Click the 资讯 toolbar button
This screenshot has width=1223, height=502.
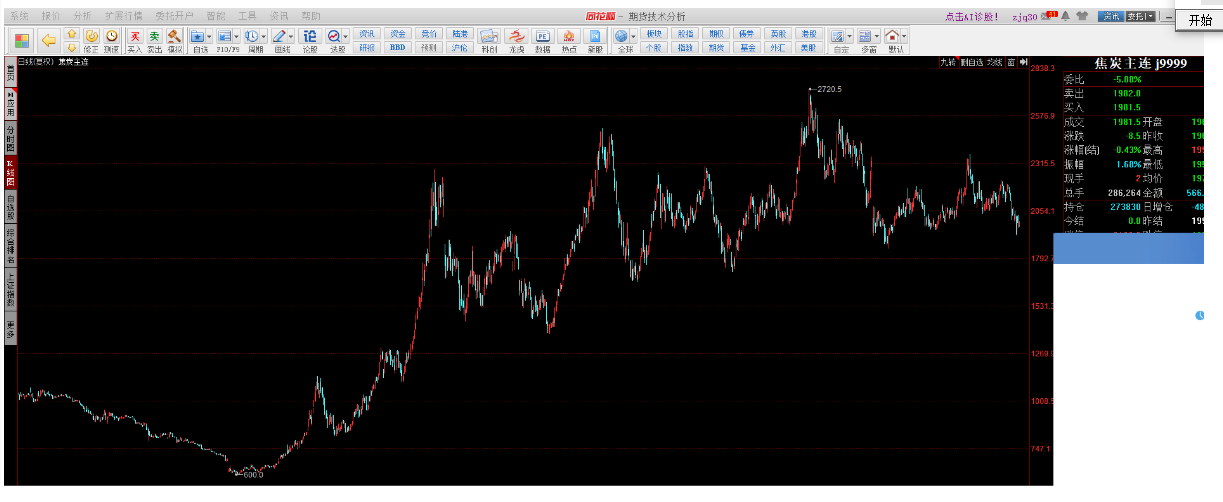click(367, 34)
